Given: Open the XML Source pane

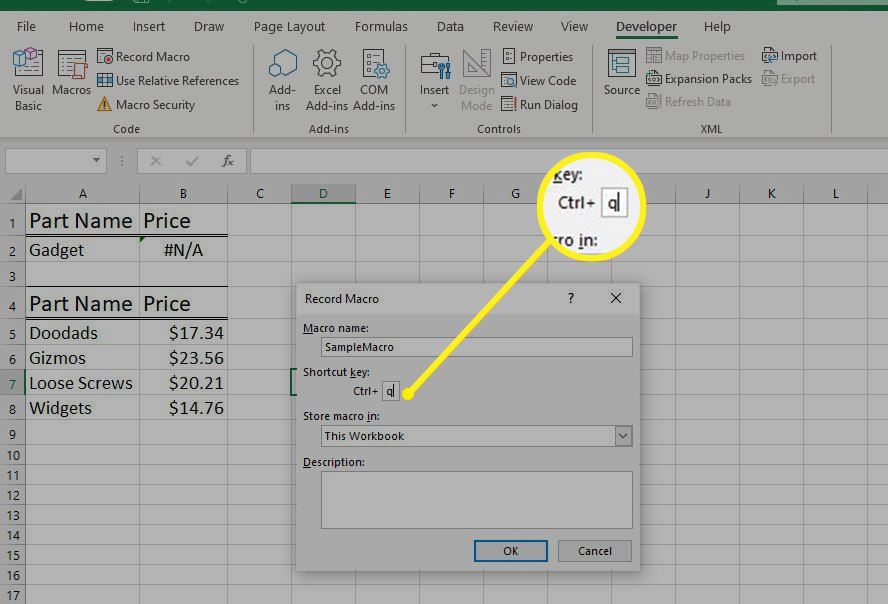Looking at the screenshot, I should click(621, 72).
